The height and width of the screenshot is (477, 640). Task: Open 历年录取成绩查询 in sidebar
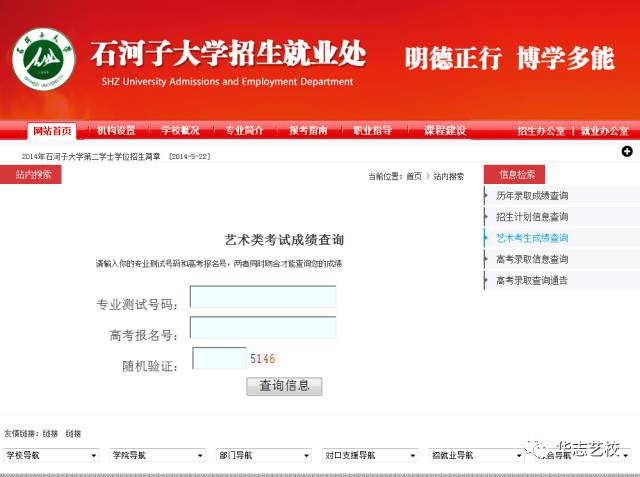(x=532, y=196)
